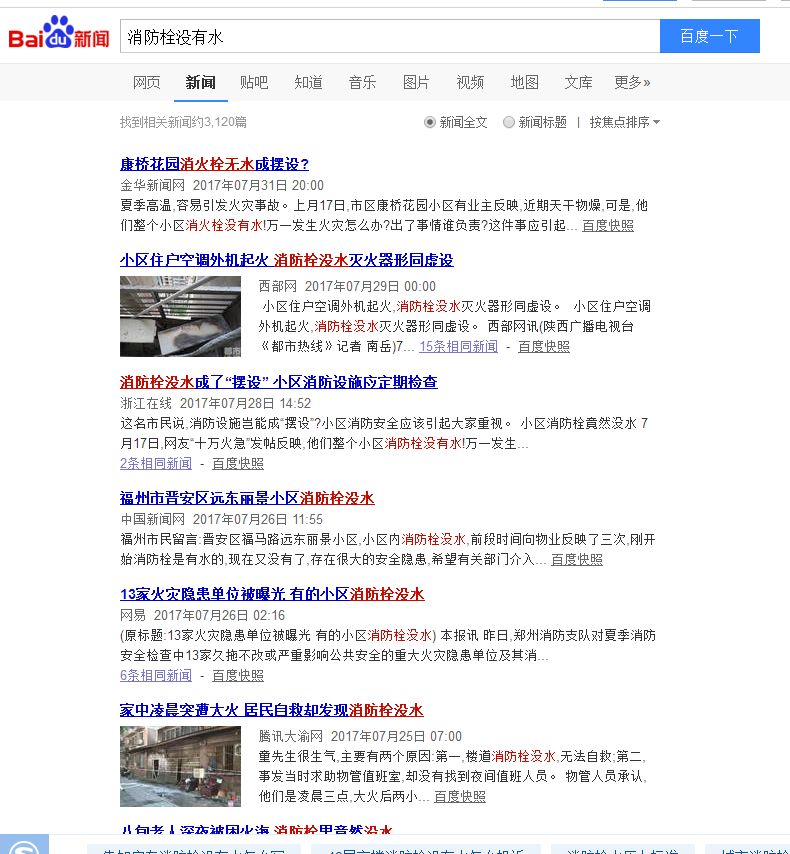Click the burned building thumbnail
This screenshot has height=854, width=790.
(x=180, y=766)
